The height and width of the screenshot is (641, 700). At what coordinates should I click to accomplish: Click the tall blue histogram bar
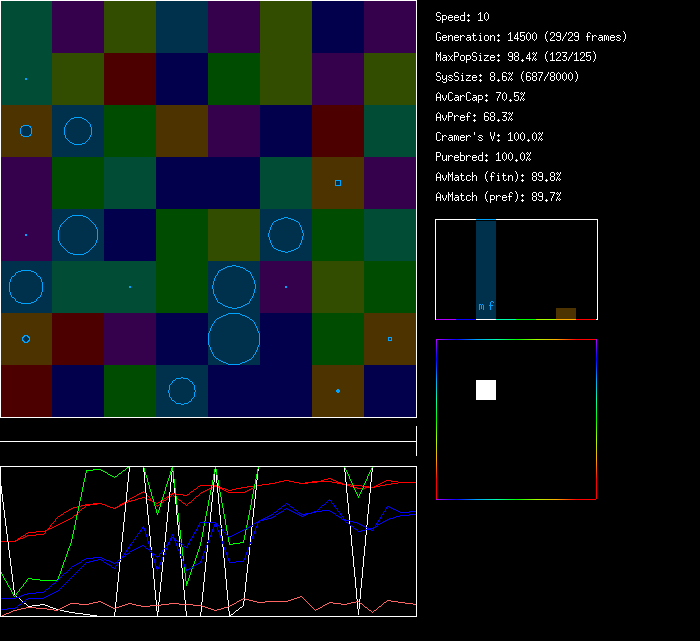pos(486,260)
